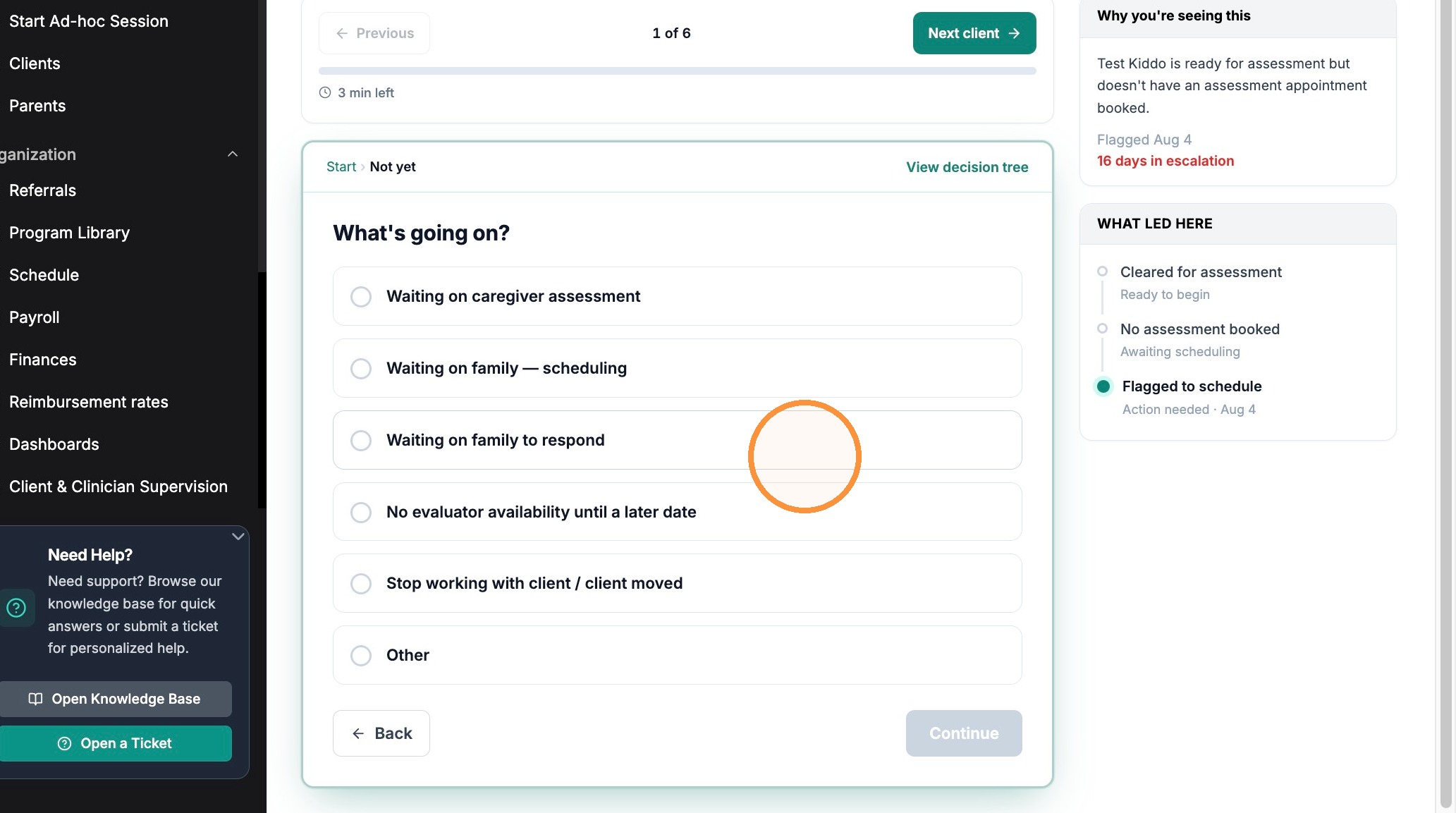The width and height of the screenshot is (1456, 813).
Task: Click the clock icon beside 3 min left
Action: [x=325, y=92]
